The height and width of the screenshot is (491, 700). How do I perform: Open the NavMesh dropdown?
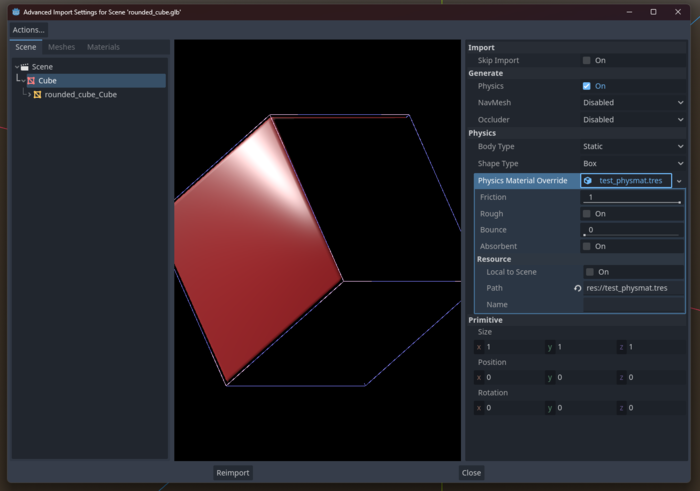coord(632,103)
